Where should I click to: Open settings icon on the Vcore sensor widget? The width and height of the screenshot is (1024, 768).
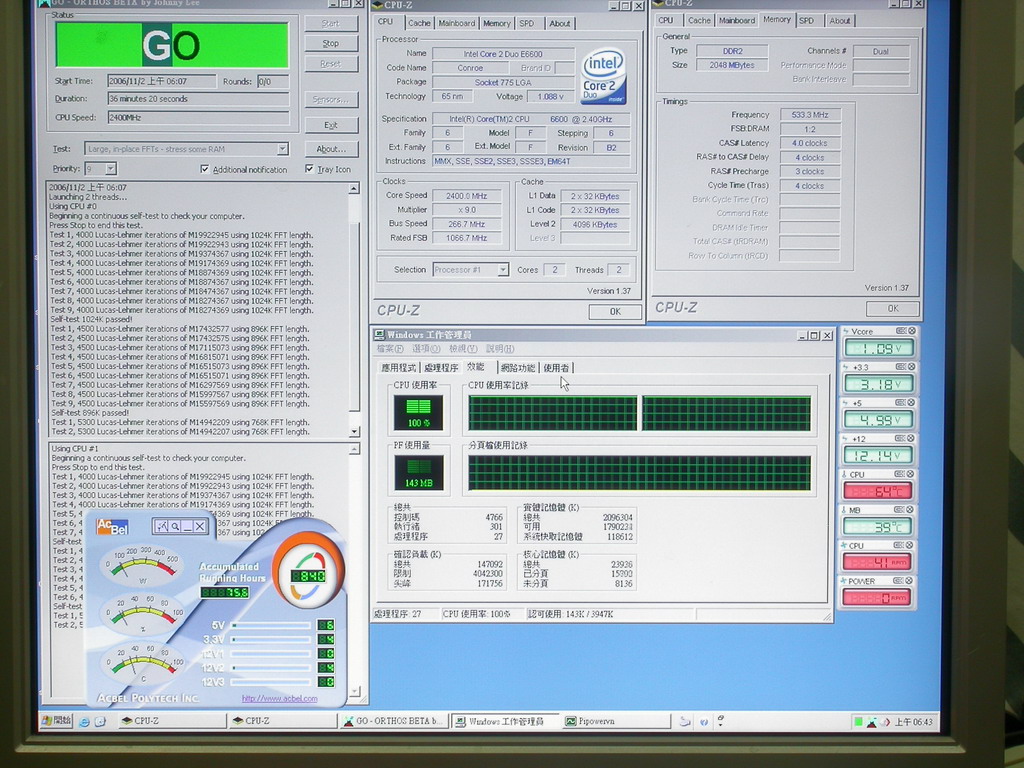click(901, 331)
